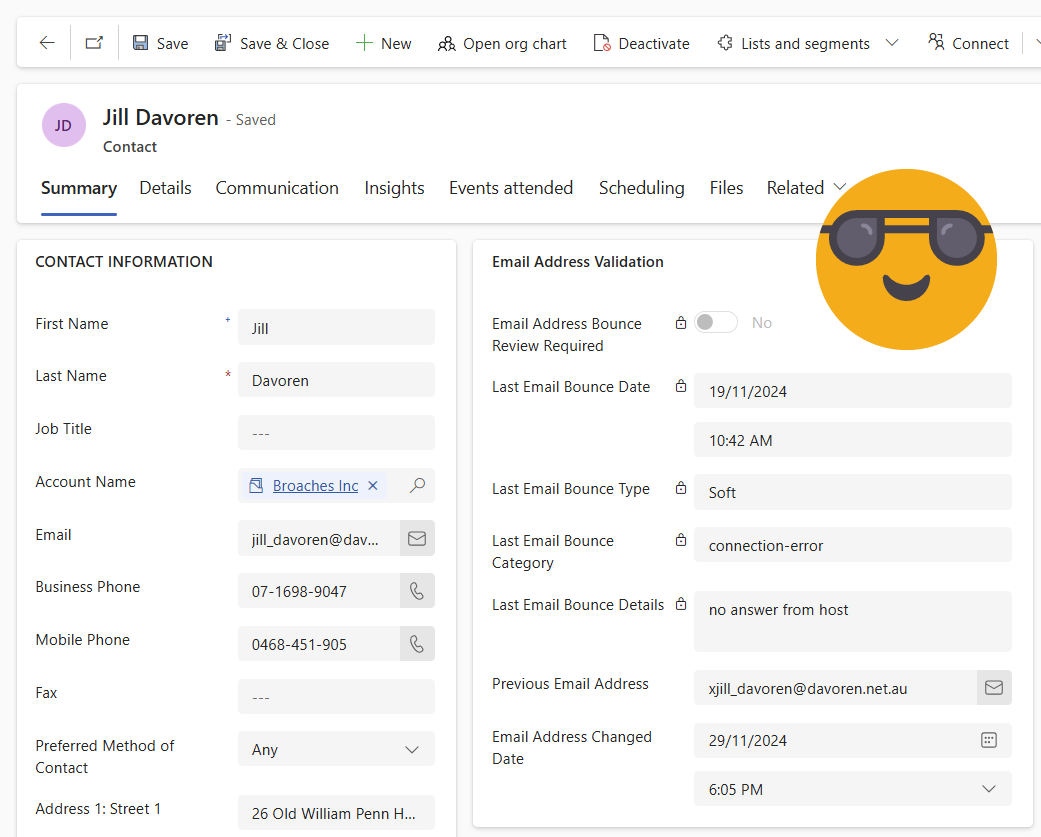This screenshot has width=1041, height=837.
Task: Create a New record
Action: (383, 43)
